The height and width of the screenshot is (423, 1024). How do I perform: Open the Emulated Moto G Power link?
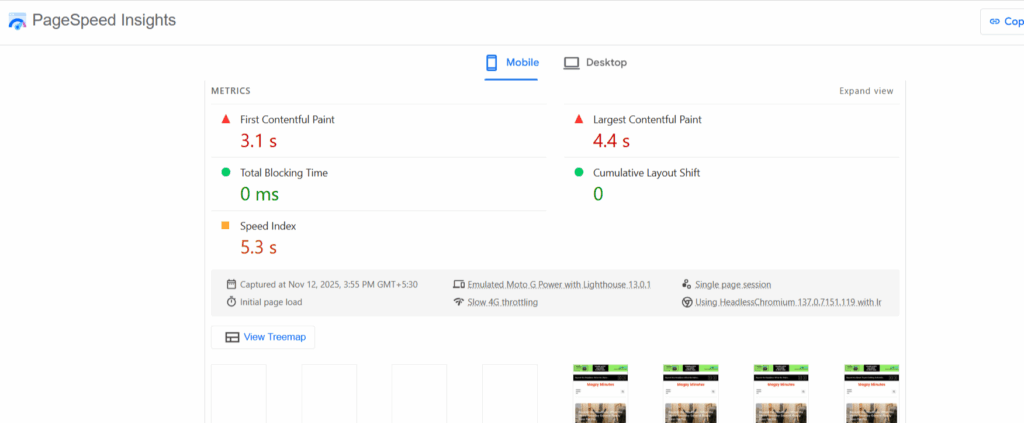(x=559, y=285)
